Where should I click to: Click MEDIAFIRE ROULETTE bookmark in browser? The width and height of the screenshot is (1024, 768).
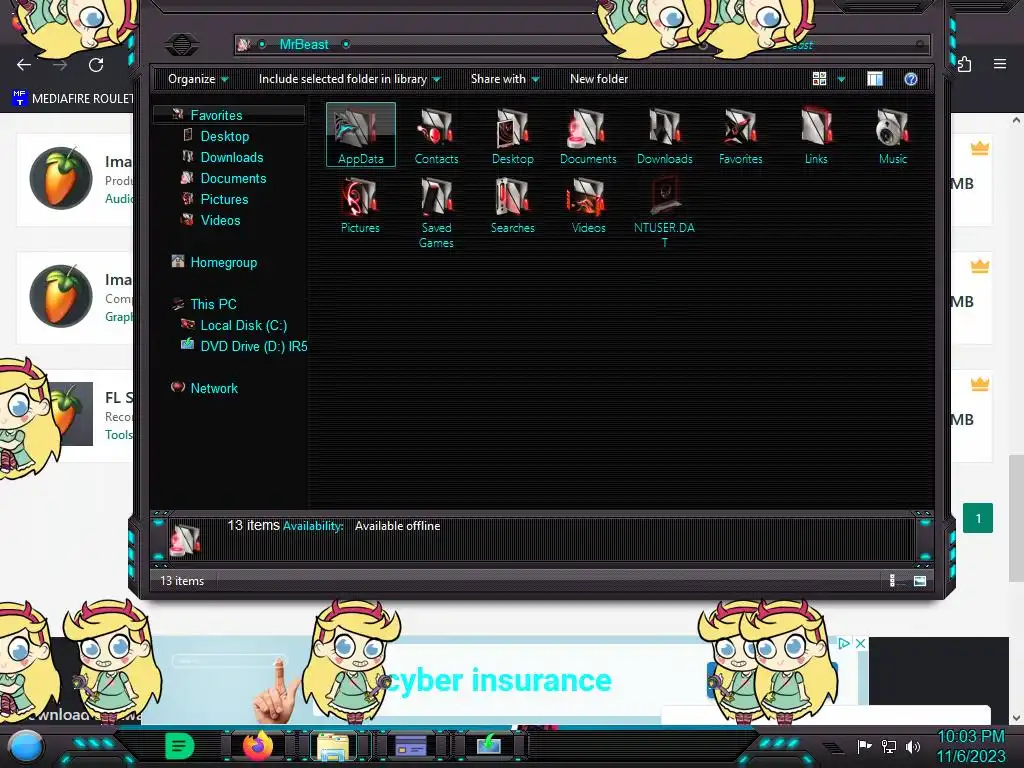pos(73,99)
